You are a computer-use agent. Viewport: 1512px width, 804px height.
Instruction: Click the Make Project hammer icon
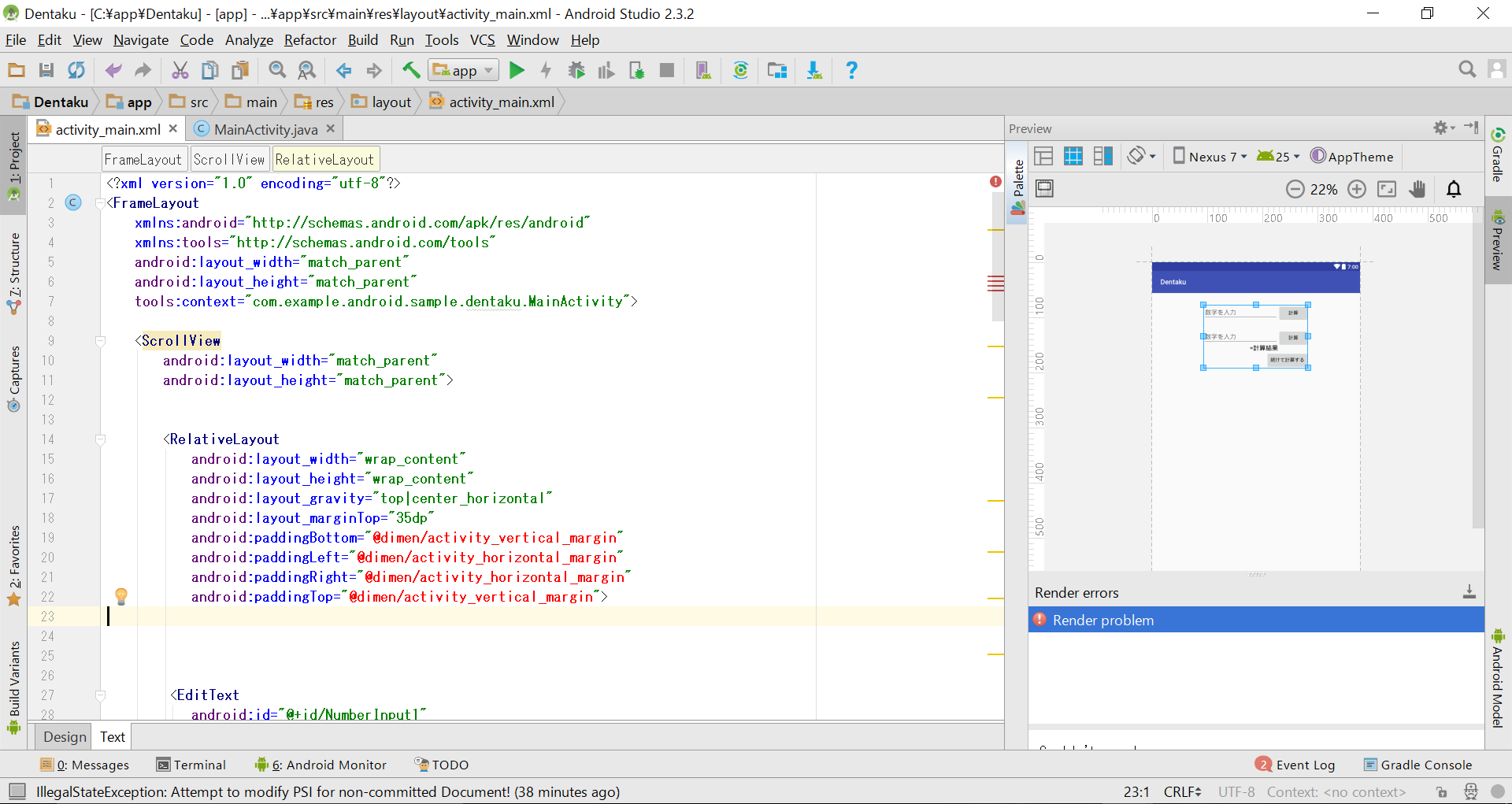(x=410, y=71)
